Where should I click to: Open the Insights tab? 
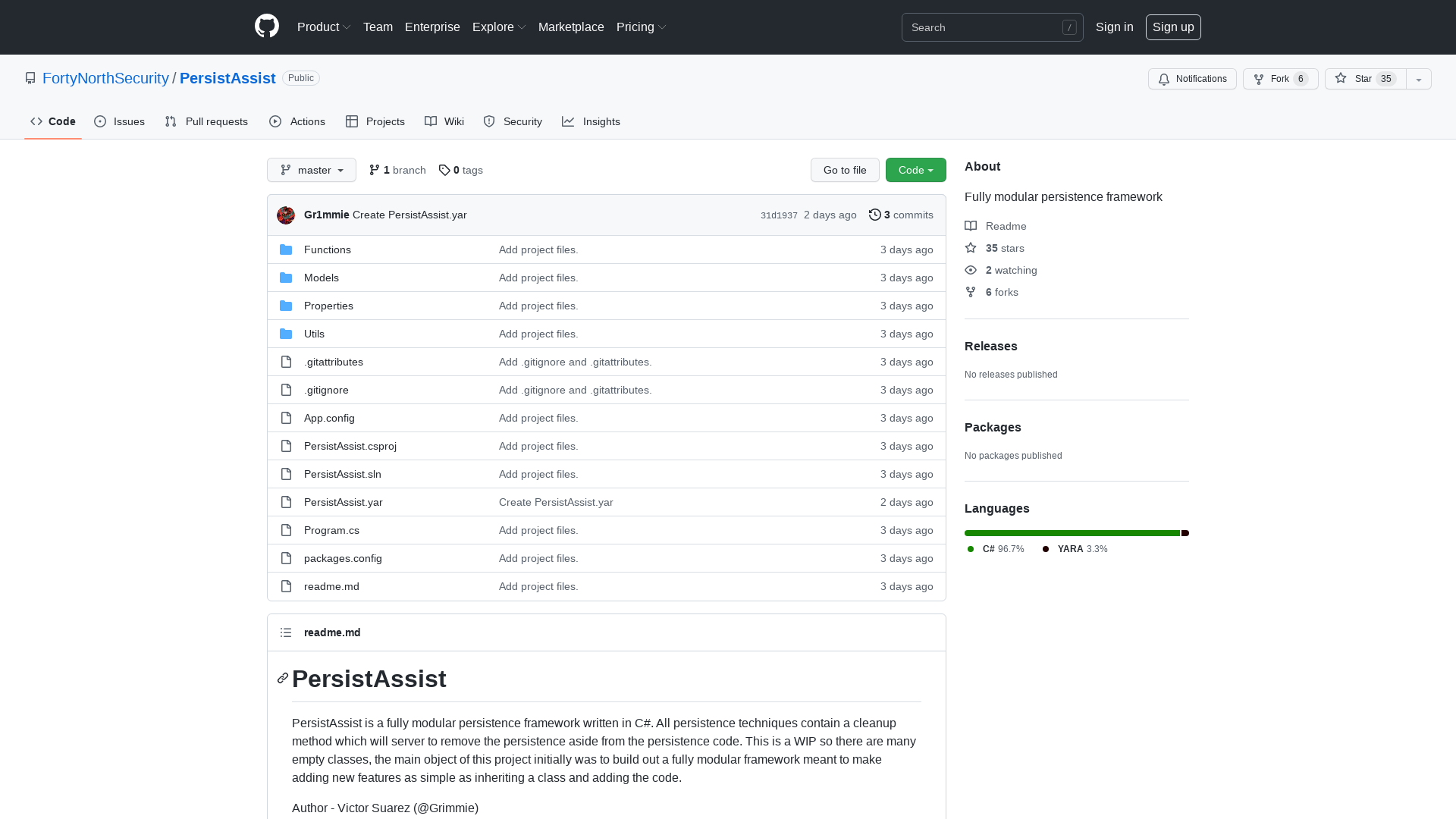(591, 121)
